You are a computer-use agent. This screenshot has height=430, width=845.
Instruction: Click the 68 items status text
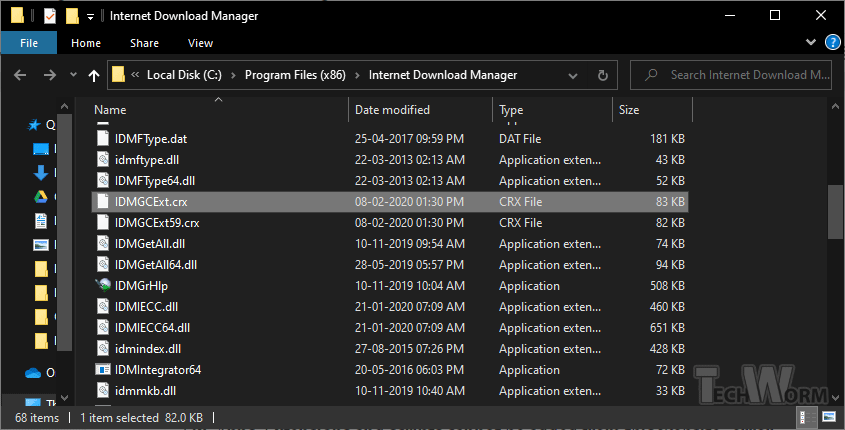(37, 418)
